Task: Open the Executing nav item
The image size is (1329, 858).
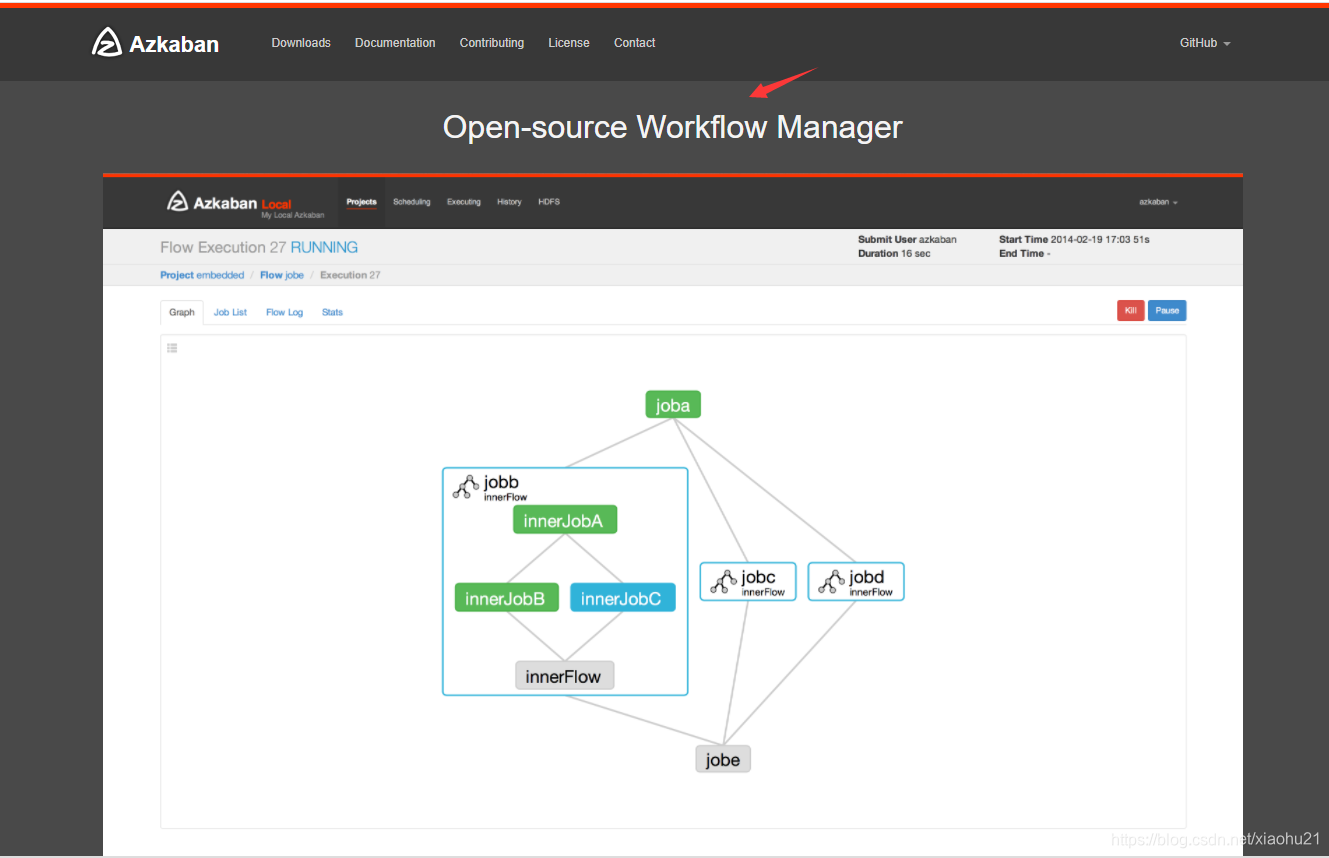Action: point(463,202)
